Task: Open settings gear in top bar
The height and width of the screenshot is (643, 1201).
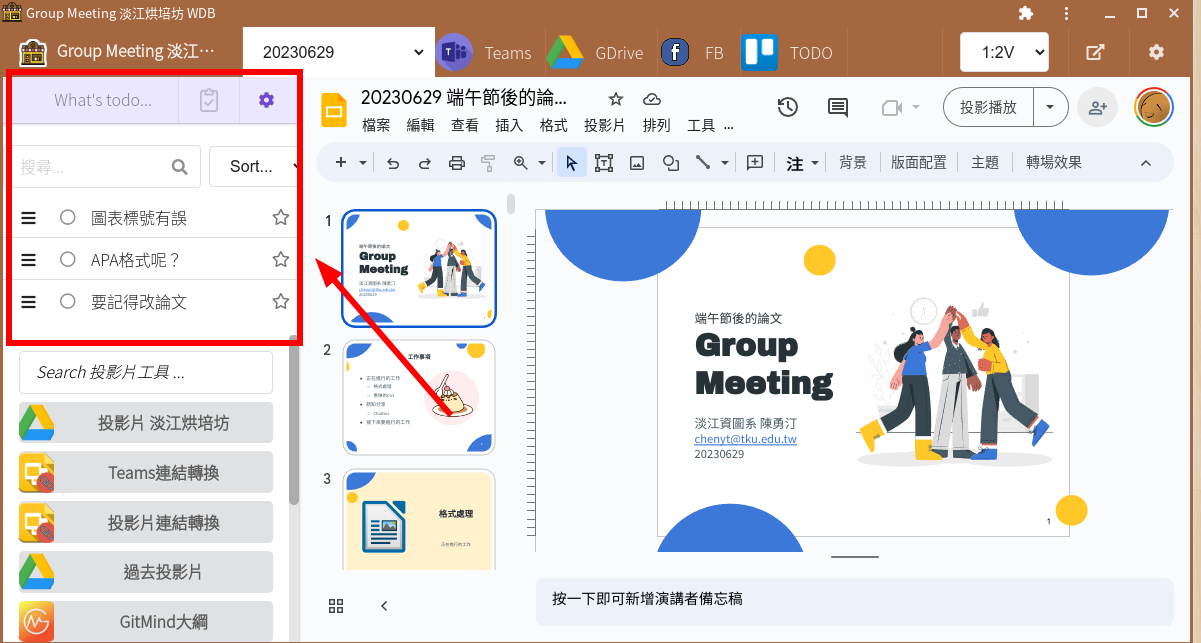Action: coord(1157,52)
